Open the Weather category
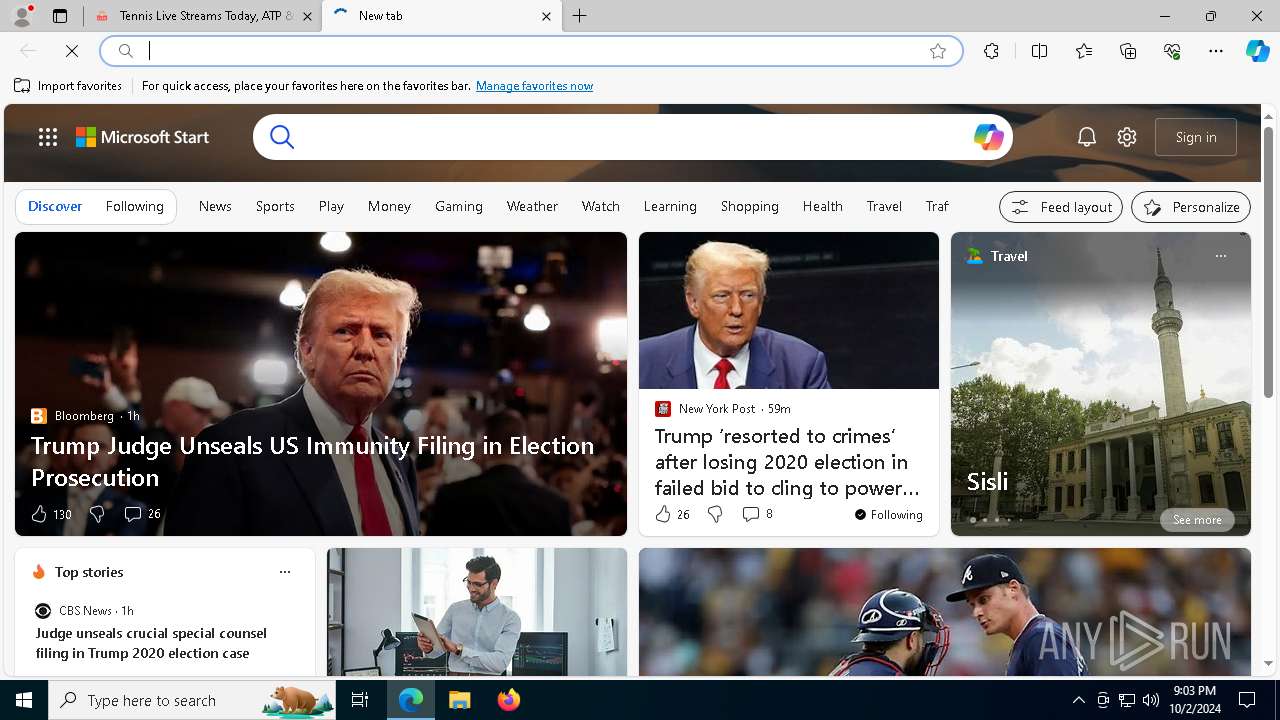 point(532,206)
